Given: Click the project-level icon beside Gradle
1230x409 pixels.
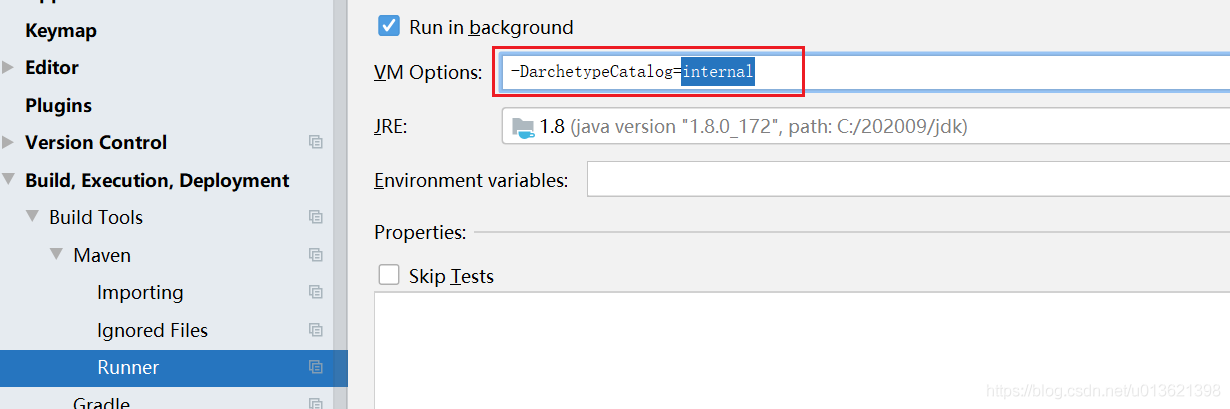Looking at the screenshot, I should [x=316, y=403].
